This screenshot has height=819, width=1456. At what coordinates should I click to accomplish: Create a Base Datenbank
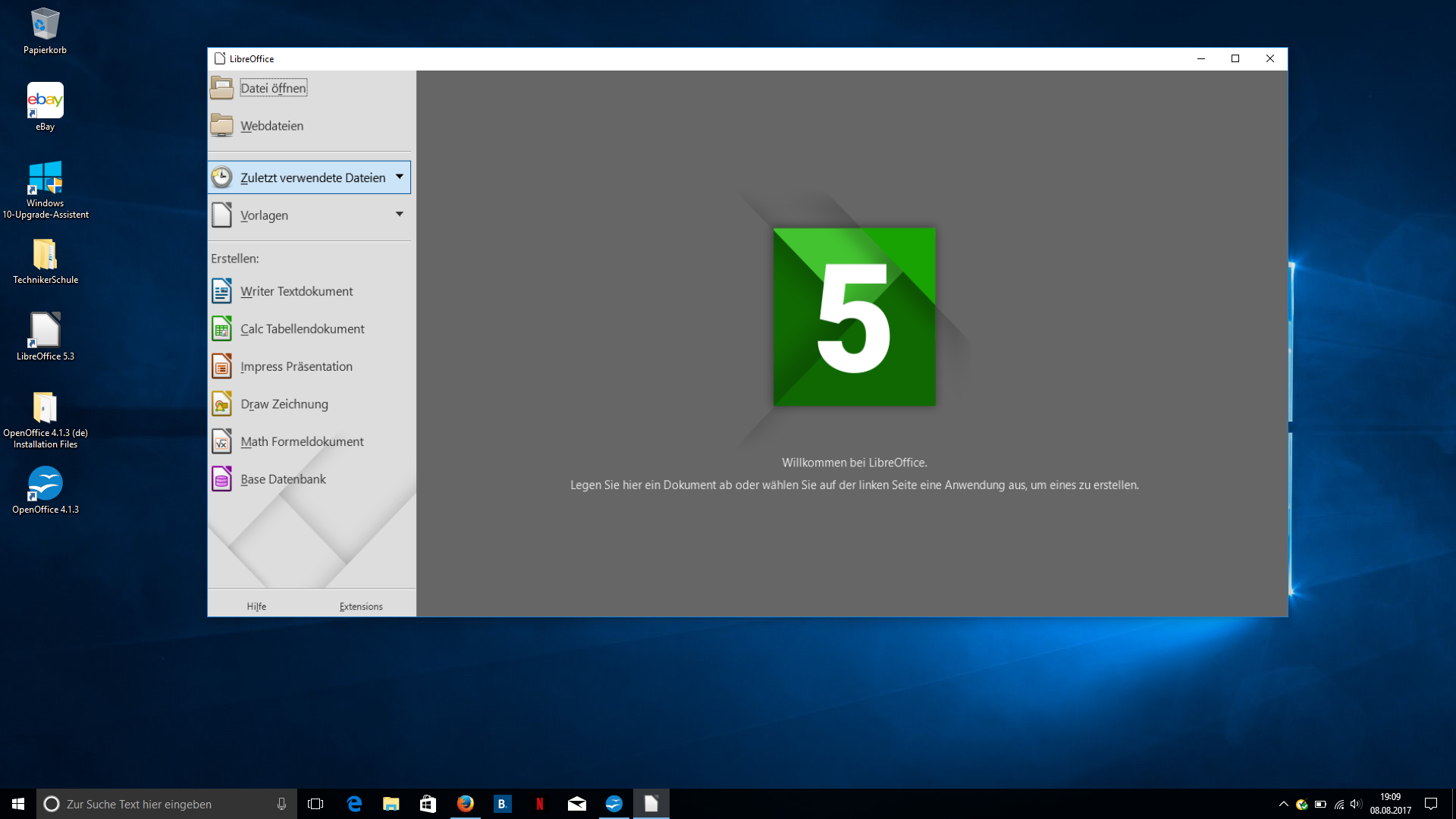click(x=283, y=479)
